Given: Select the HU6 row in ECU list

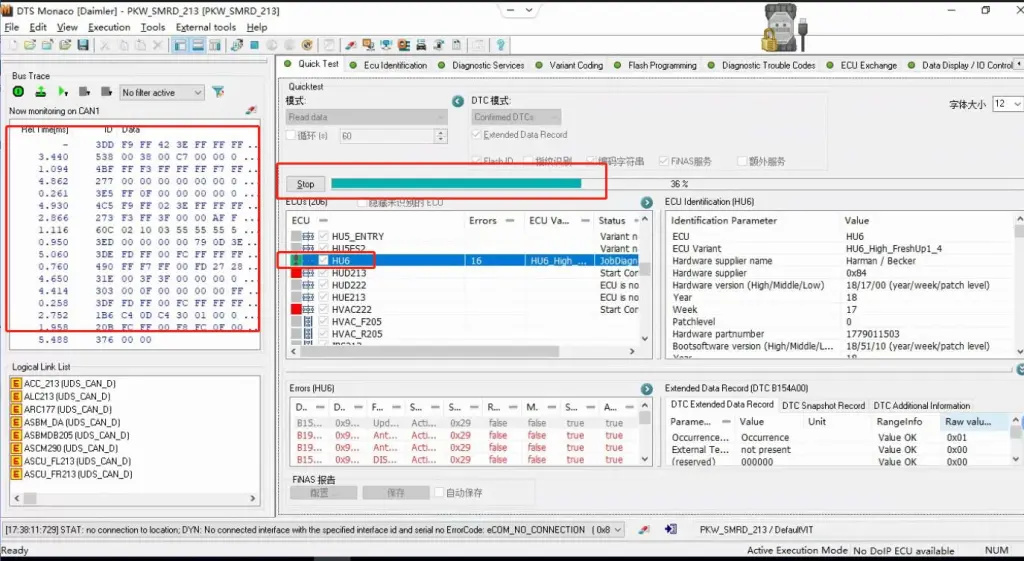Looking at the screenshot, I should 464,261.
